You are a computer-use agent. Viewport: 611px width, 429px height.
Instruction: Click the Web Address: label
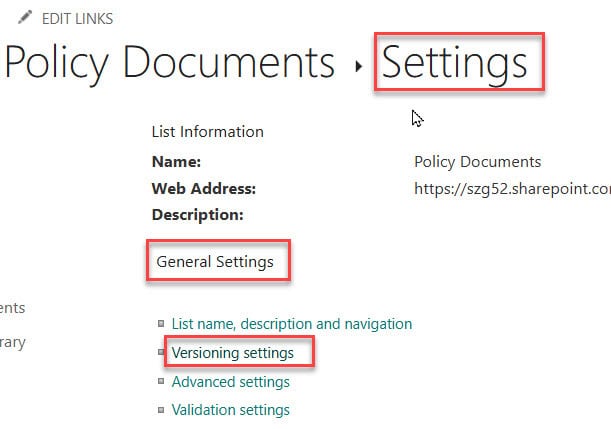[x=204, y=189]
